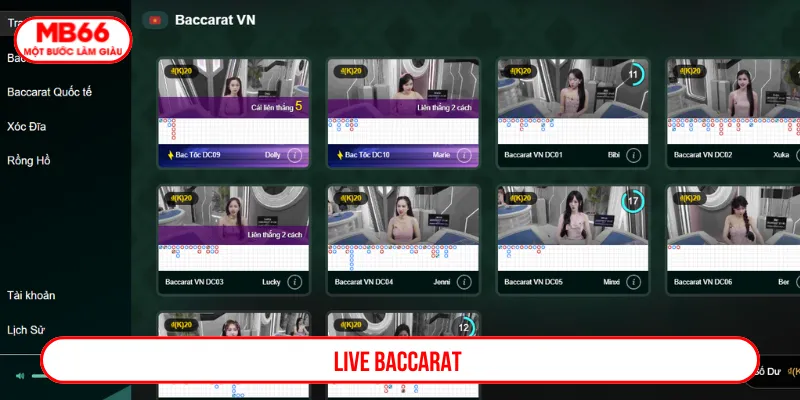Select Xóc Đĩa in sidebar
This screenshot has height=400, width=800.
[27, 127]
